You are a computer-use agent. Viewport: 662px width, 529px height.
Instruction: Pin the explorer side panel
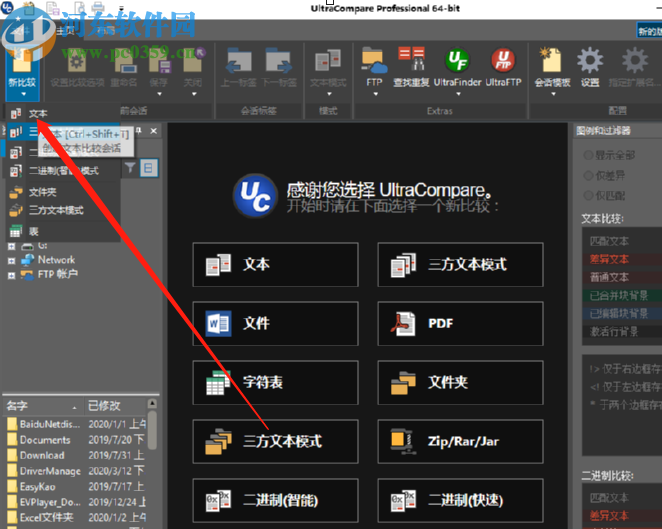pos(138,130)
